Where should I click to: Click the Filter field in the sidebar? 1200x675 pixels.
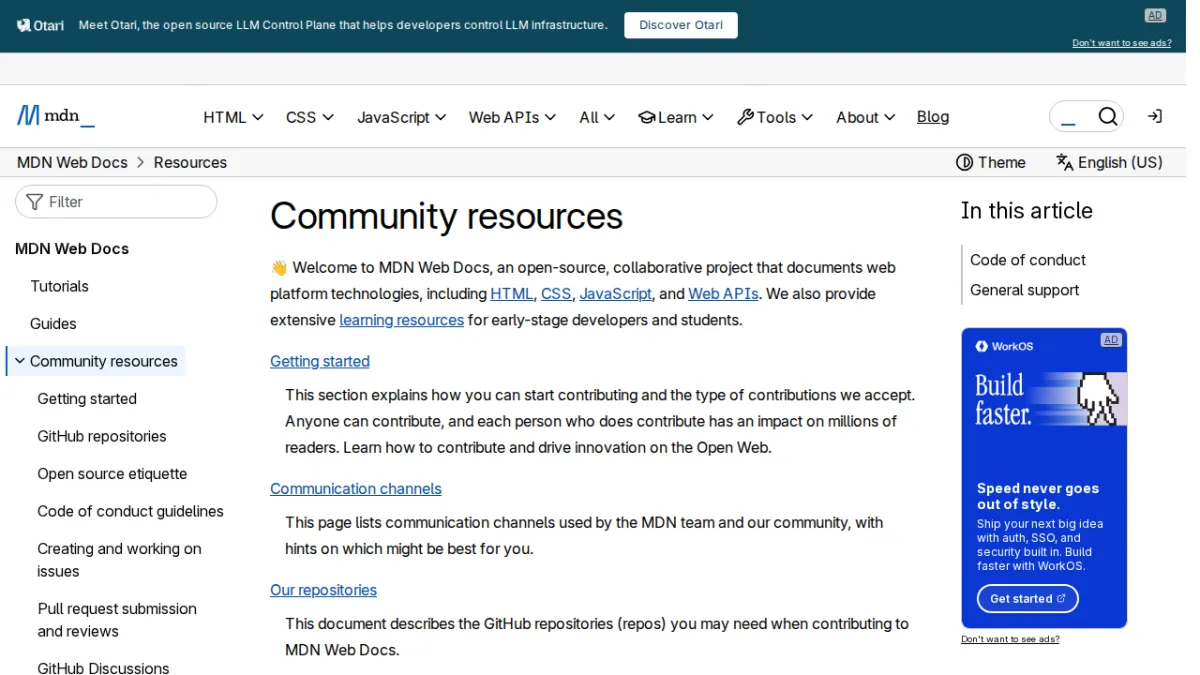click(x=116, y=202)
